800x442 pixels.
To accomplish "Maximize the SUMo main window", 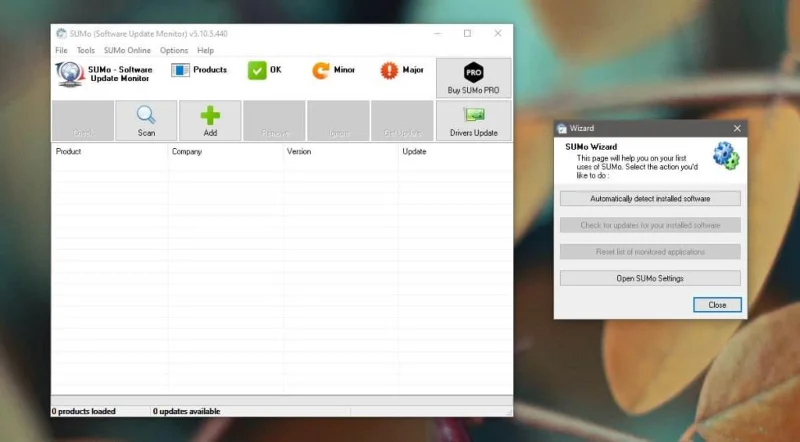I will 467,33.
